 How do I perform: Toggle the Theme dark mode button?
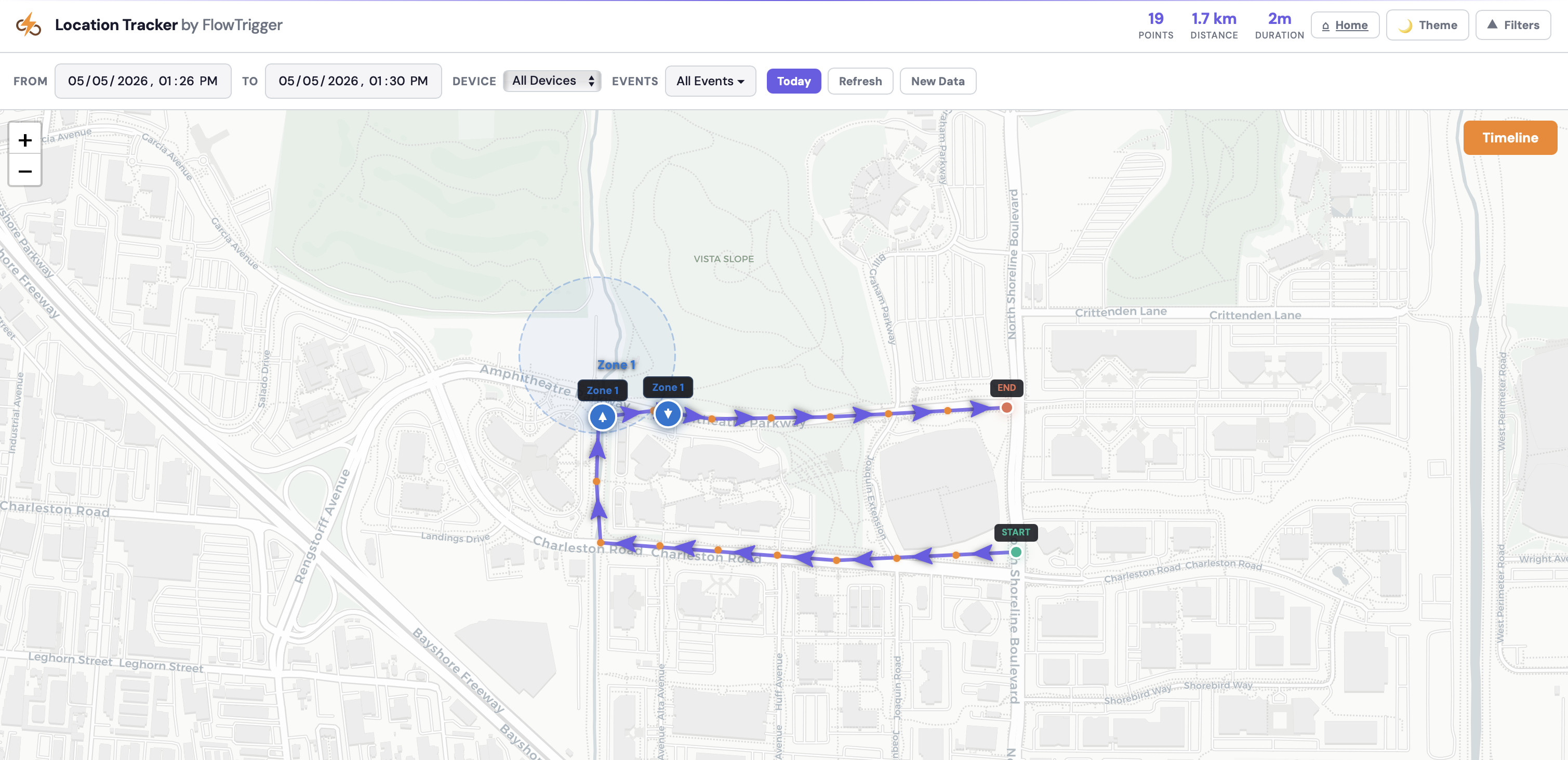(x=1427, y=25)
